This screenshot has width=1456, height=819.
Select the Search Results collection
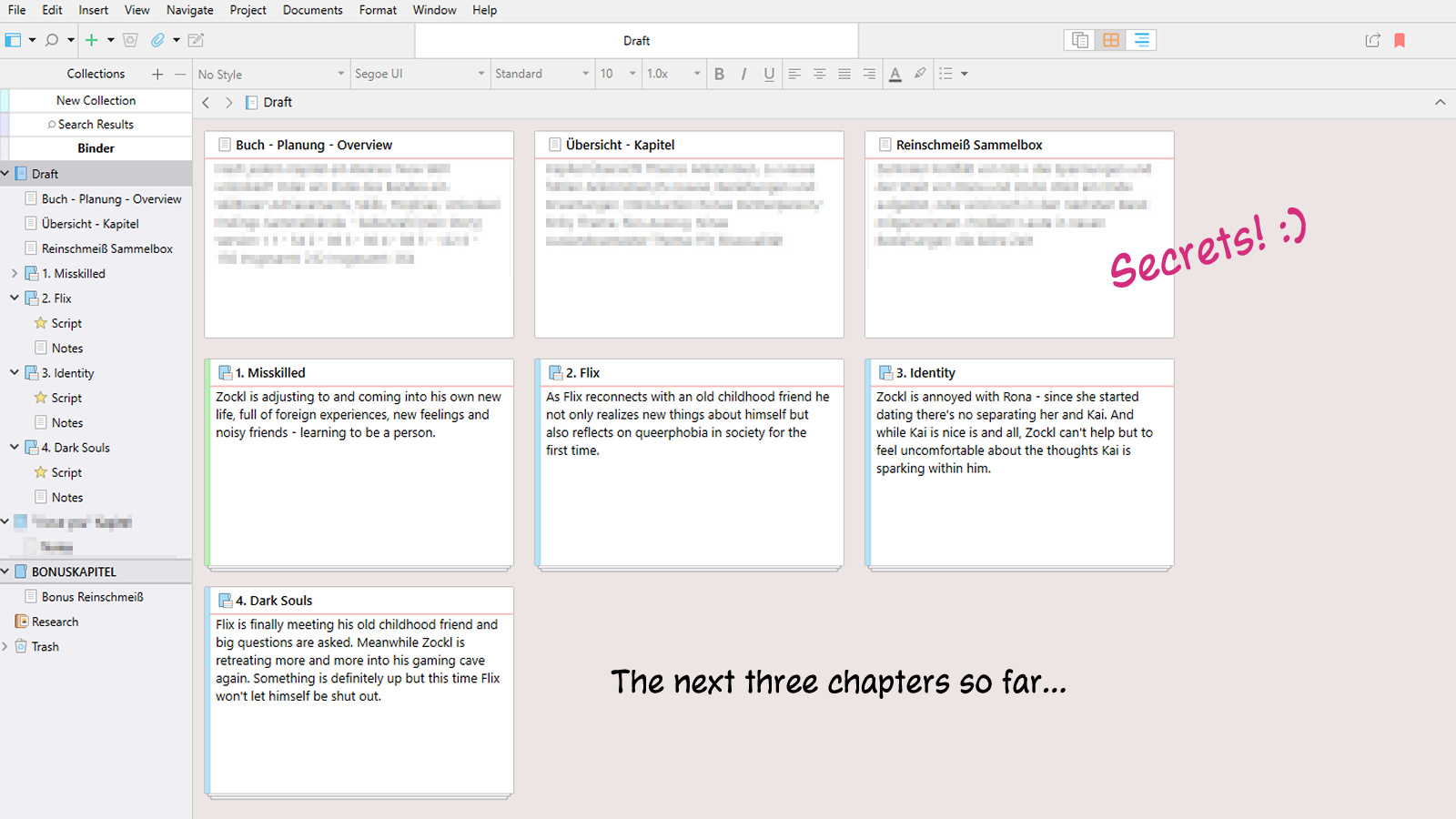tap(96, 125)
